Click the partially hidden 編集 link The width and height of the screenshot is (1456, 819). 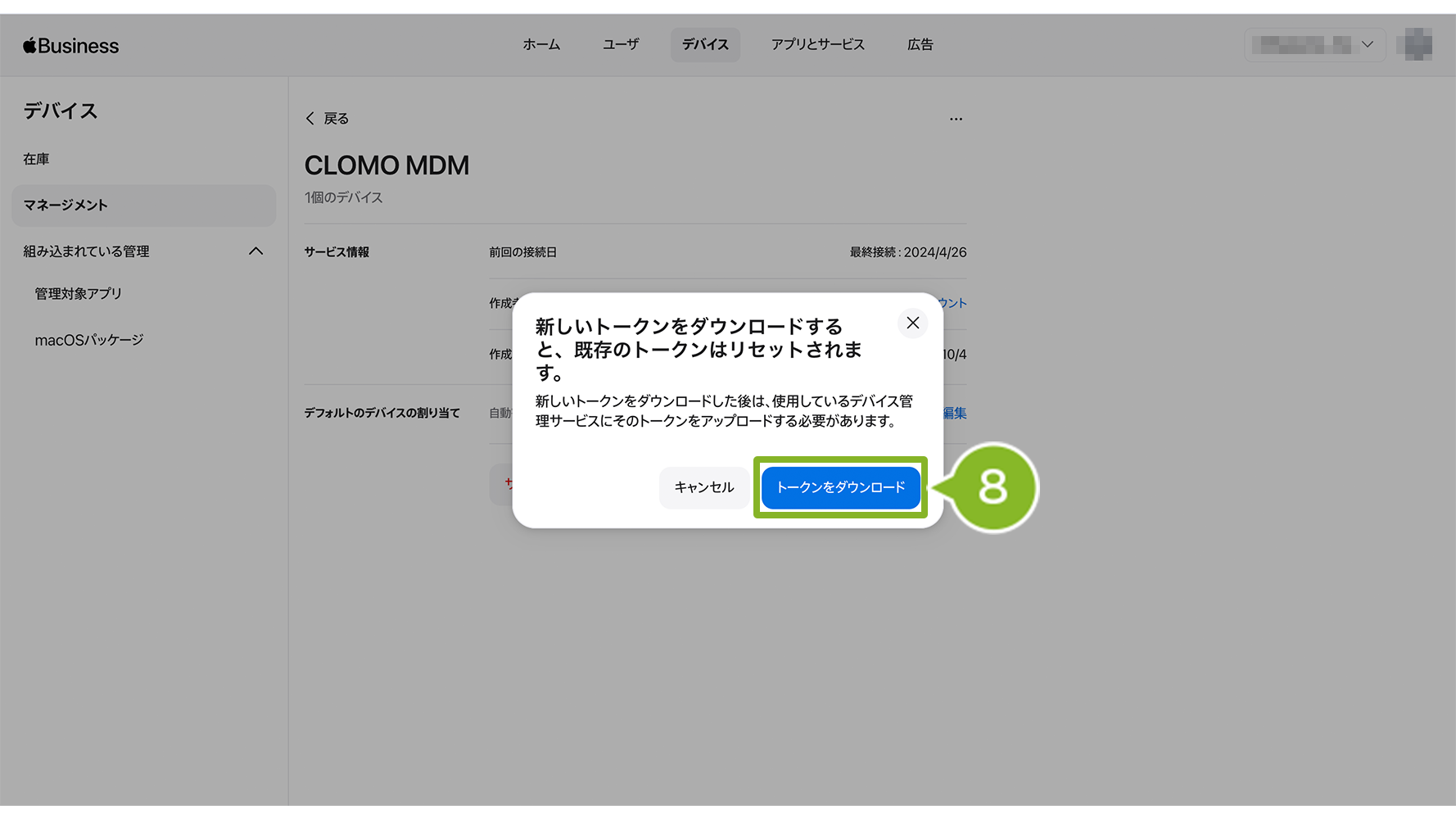coord(955,414)
